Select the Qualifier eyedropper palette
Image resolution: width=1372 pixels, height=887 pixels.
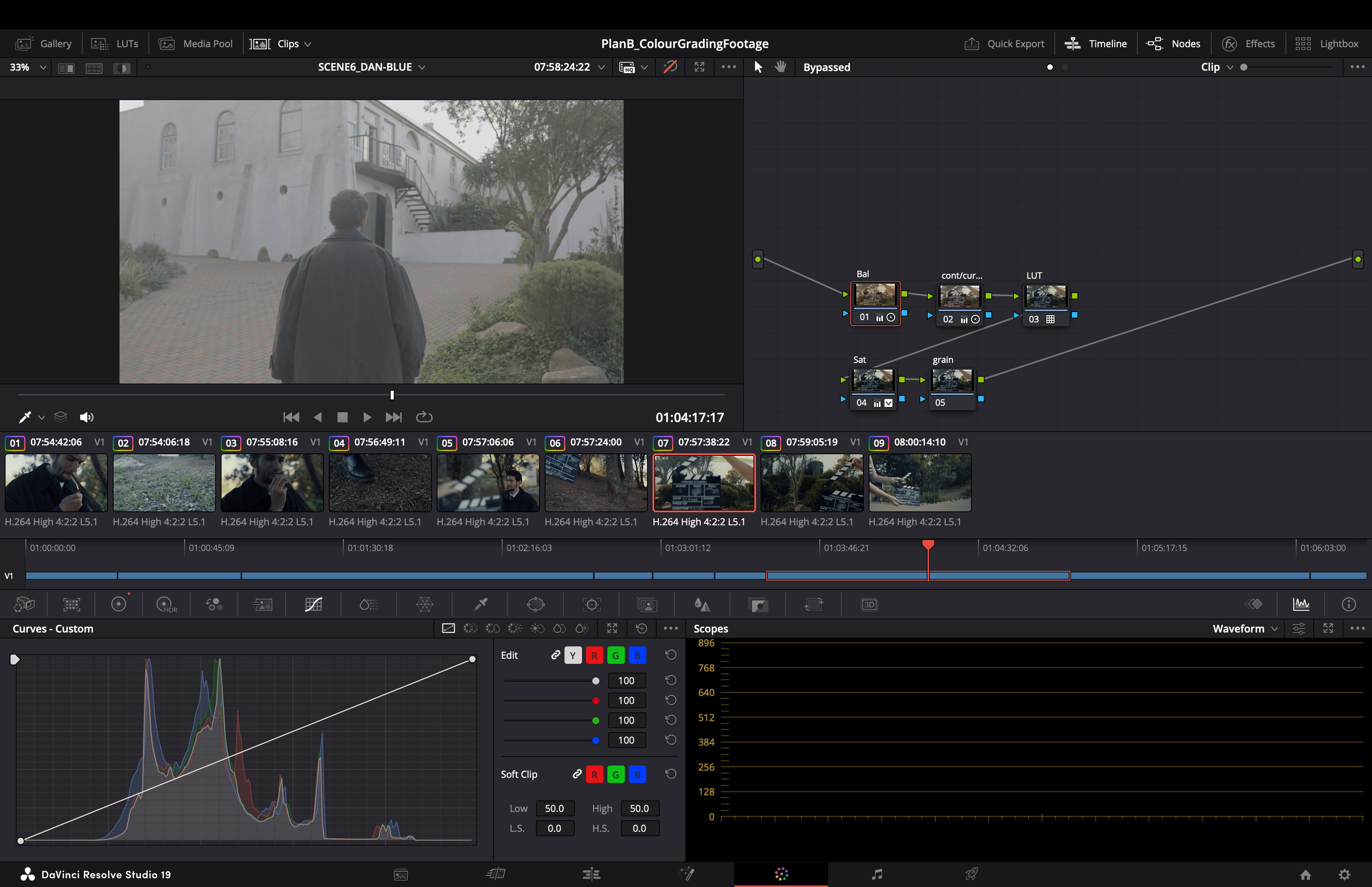tap(480, 604)
